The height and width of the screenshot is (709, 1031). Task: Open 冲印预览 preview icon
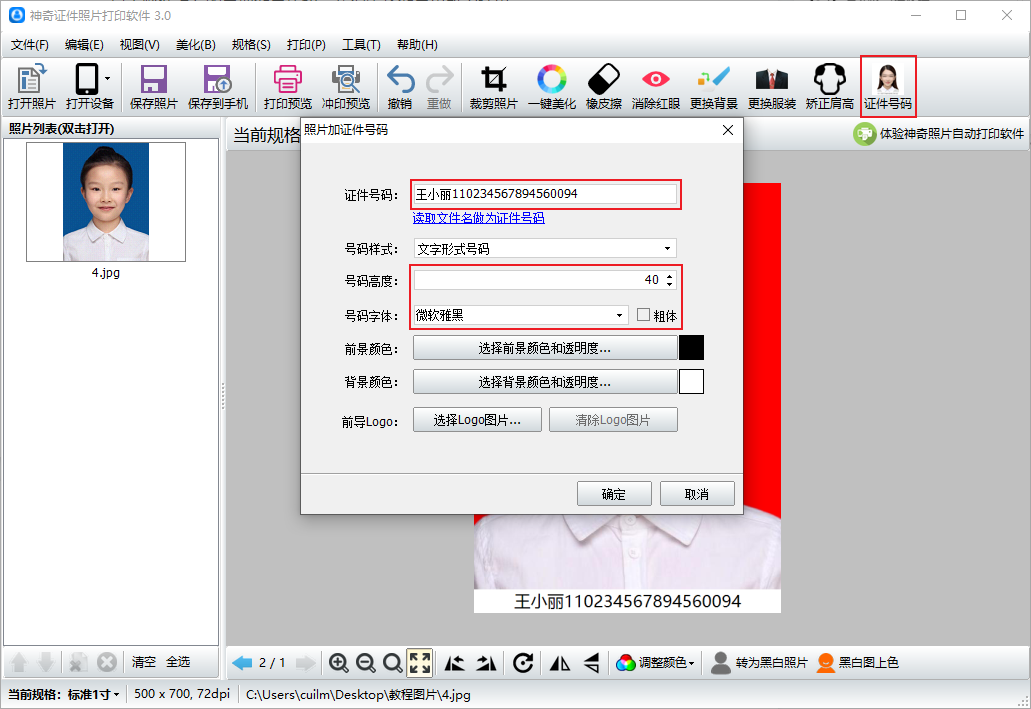(345, 86)
